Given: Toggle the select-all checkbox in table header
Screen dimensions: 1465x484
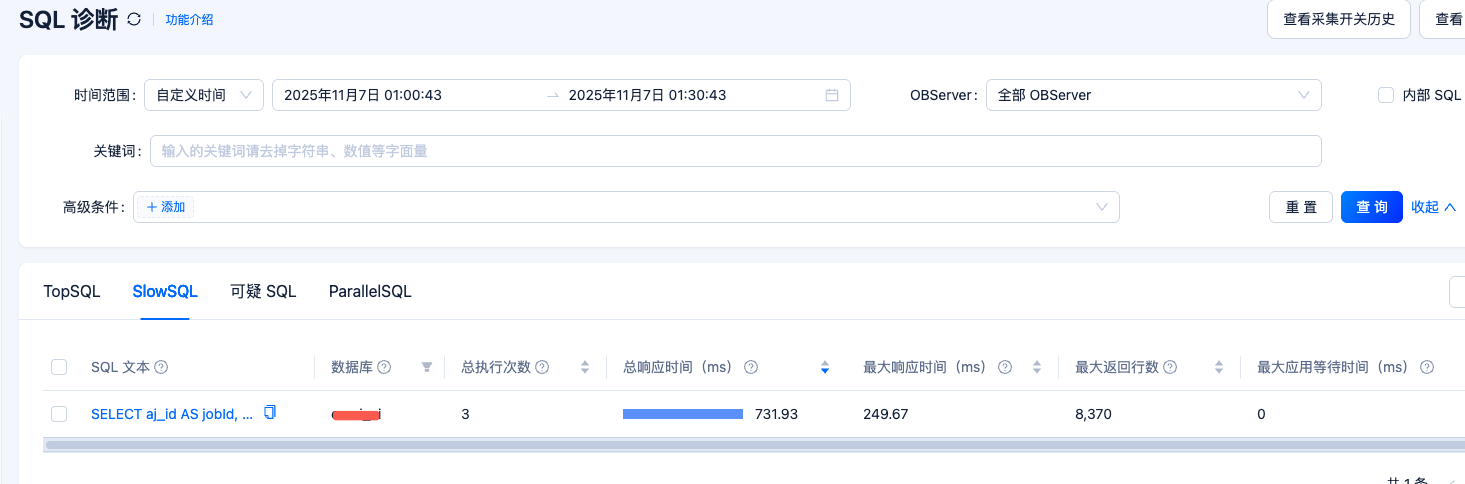Looking at the screenshot, I should point(59,367).
